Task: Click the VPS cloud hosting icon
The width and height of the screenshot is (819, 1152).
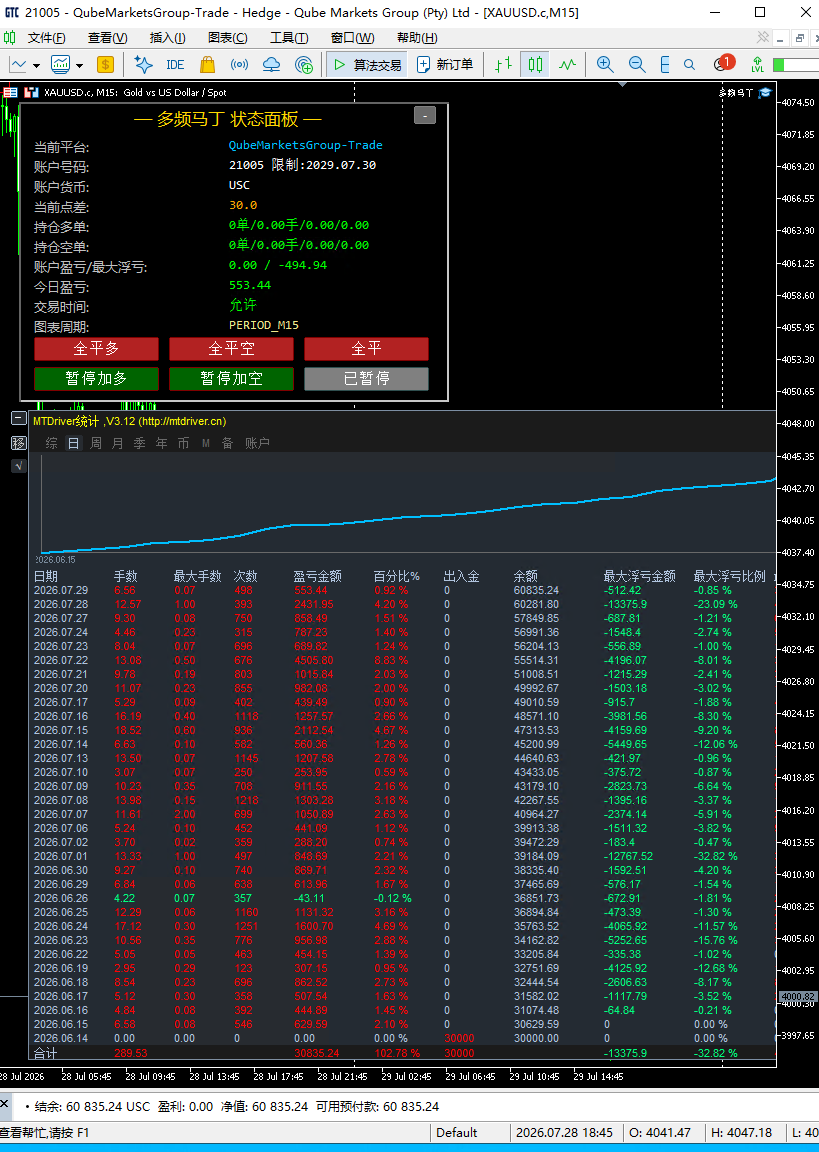Action: pyautogui.click(x=272, y=65)
